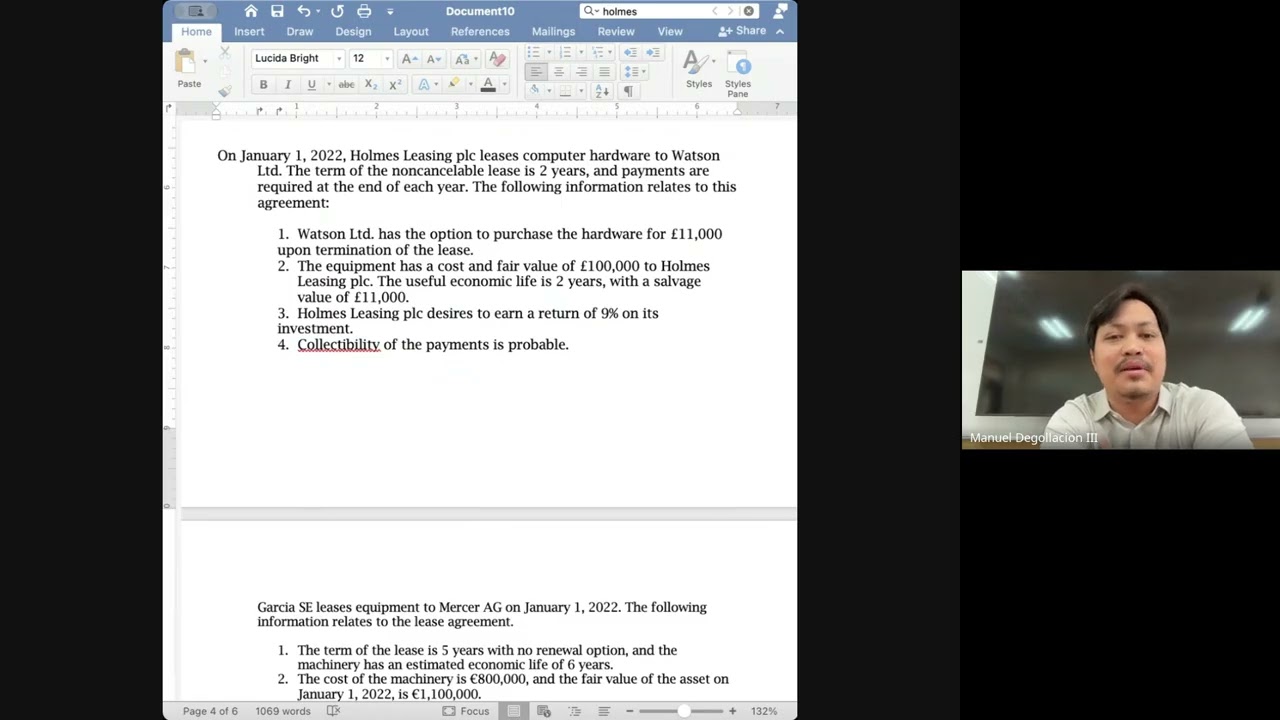Open the numbered list dropdown
The image size is (1280, 720).
click(581, 52)
